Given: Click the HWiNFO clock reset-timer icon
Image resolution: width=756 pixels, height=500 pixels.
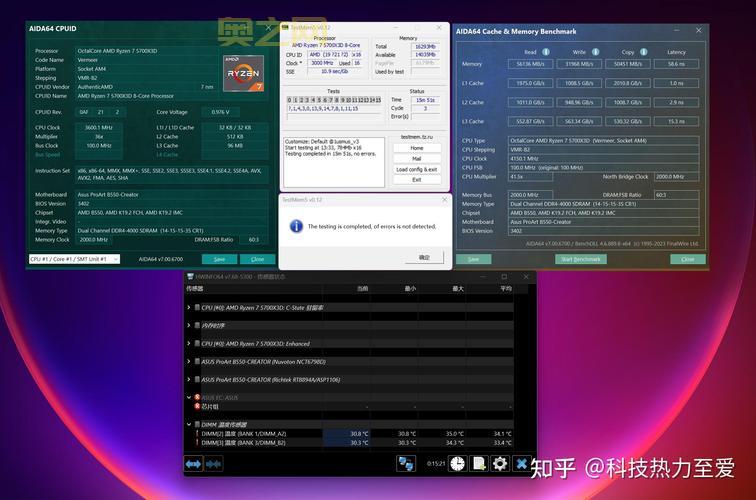Looking at the screenshot, I should tap(457, 464).
